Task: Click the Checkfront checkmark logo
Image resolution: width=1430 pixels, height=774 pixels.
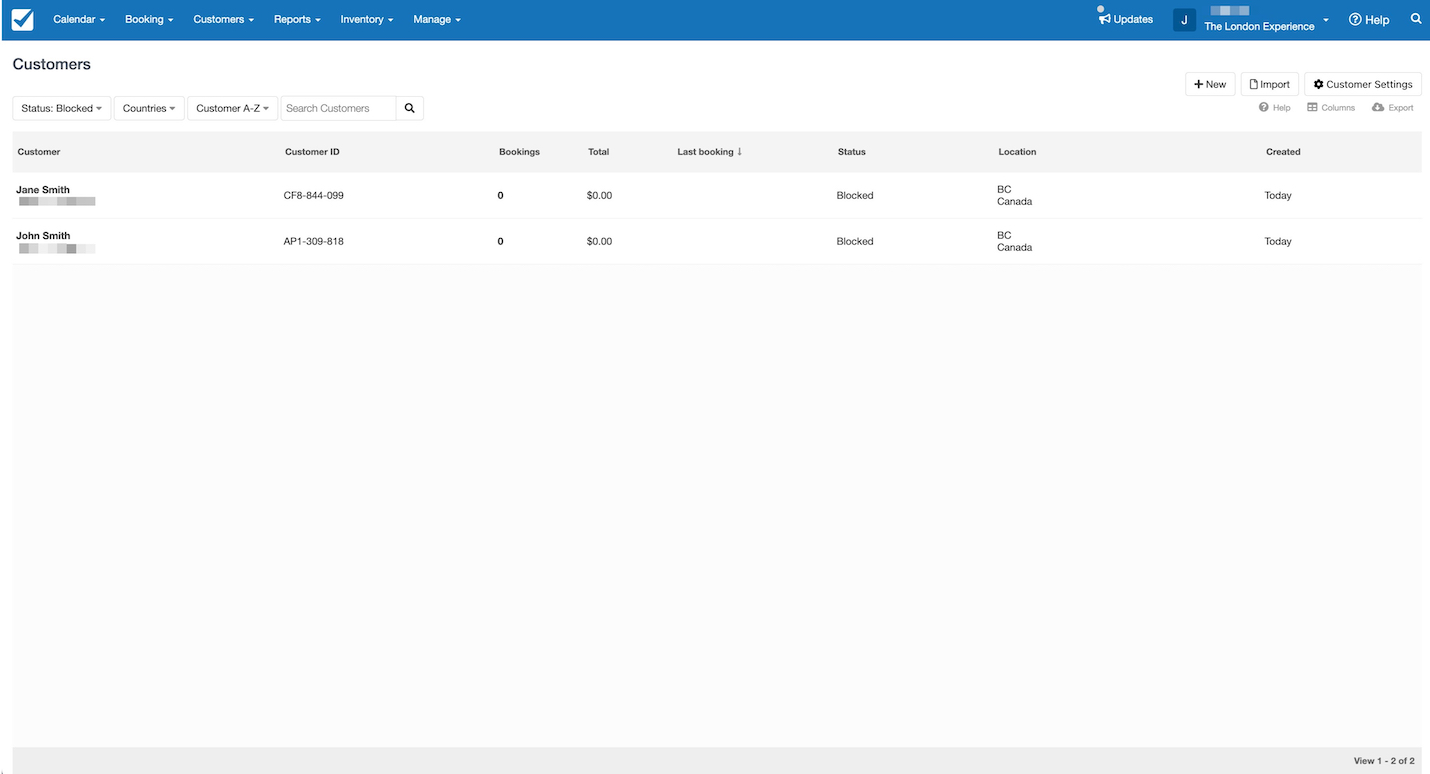Action: pyautogui.click(x=22, y=20)
